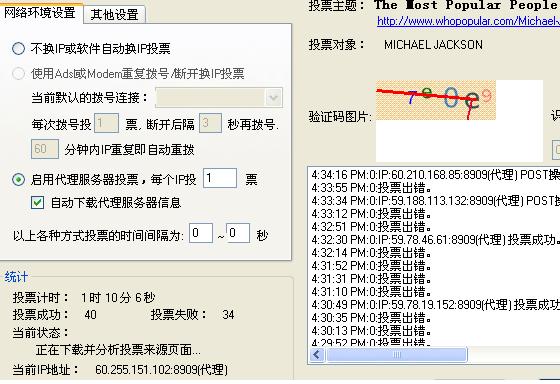This screenshot has height=384, width=560.
Task: Switch to the 网络环境设置 tab
Action: [40, 13]
